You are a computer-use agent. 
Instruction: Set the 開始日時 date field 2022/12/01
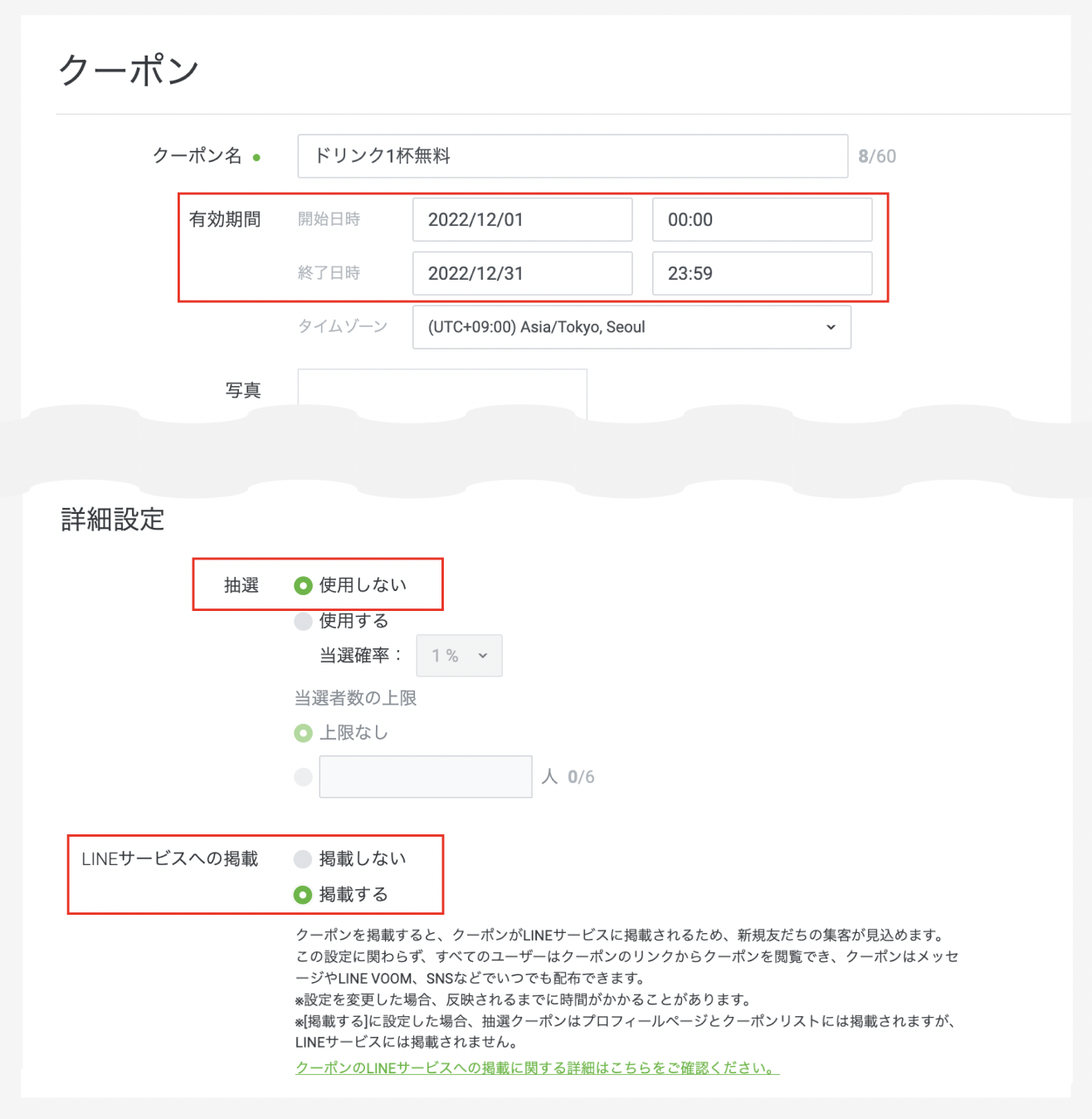pyautogui.click(x=522, y=220)
